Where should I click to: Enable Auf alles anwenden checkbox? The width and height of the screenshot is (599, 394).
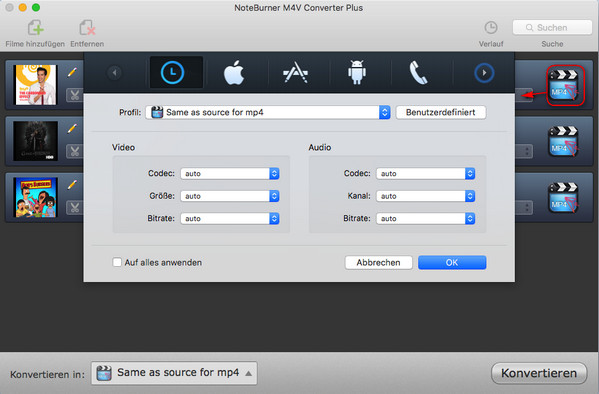(117, 262)
